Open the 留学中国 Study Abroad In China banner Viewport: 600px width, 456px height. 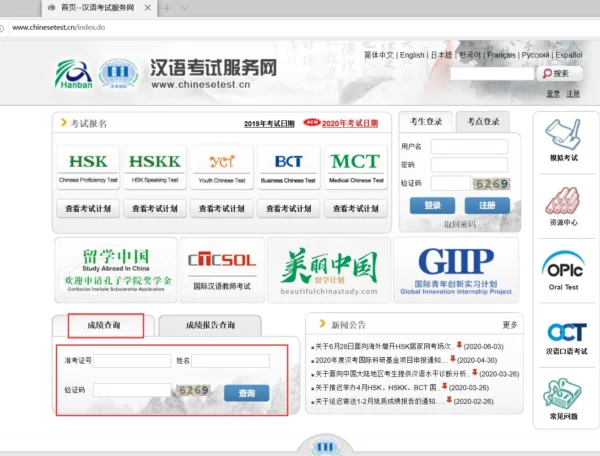point(116,270)
